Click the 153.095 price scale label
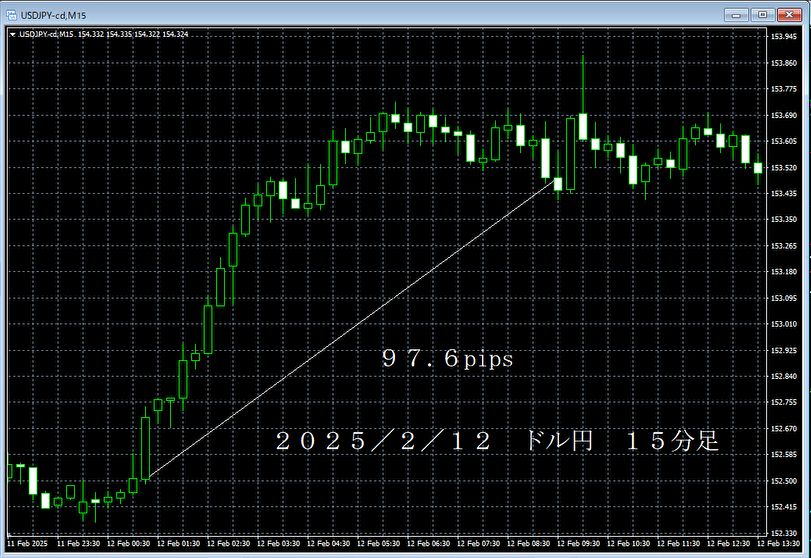The height and width of the screenshot is (558, 811). [784, 298]
